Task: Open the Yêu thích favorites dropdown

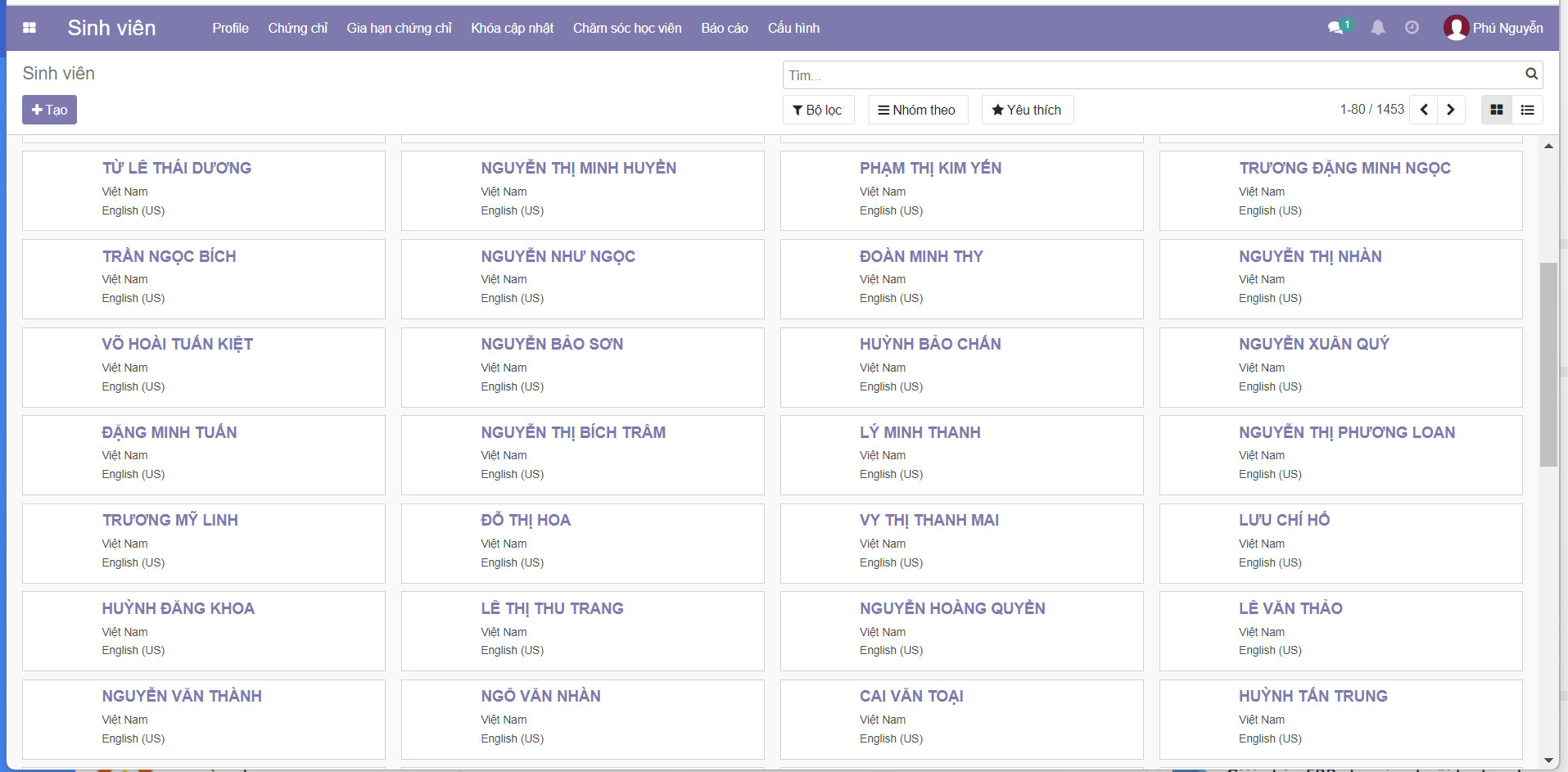Action: tap(1027, 110)
